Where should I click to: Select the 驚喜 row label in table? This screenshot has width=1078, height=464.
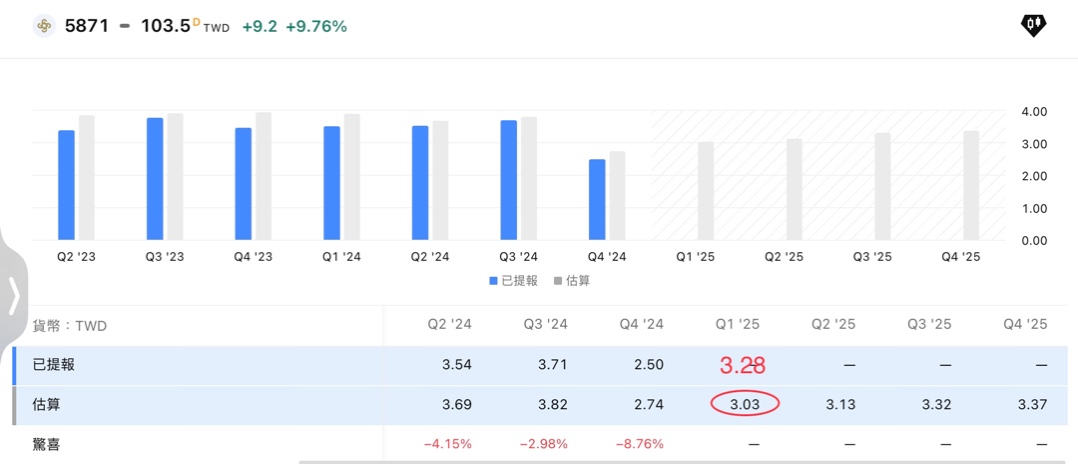point(47,444)
